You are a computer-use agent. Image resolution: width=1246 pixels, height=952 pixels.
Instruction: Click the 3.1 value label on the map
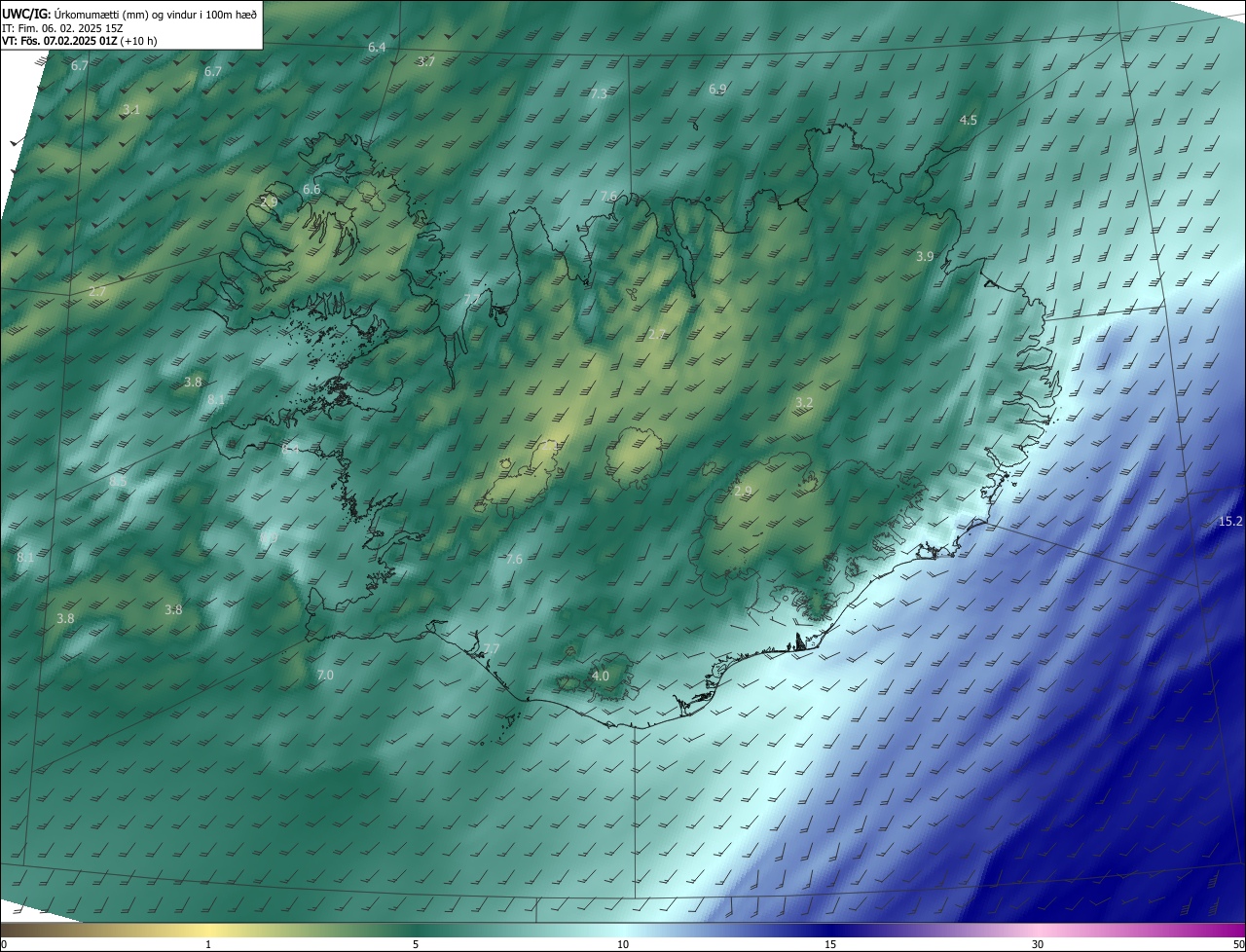click(131, 110)
